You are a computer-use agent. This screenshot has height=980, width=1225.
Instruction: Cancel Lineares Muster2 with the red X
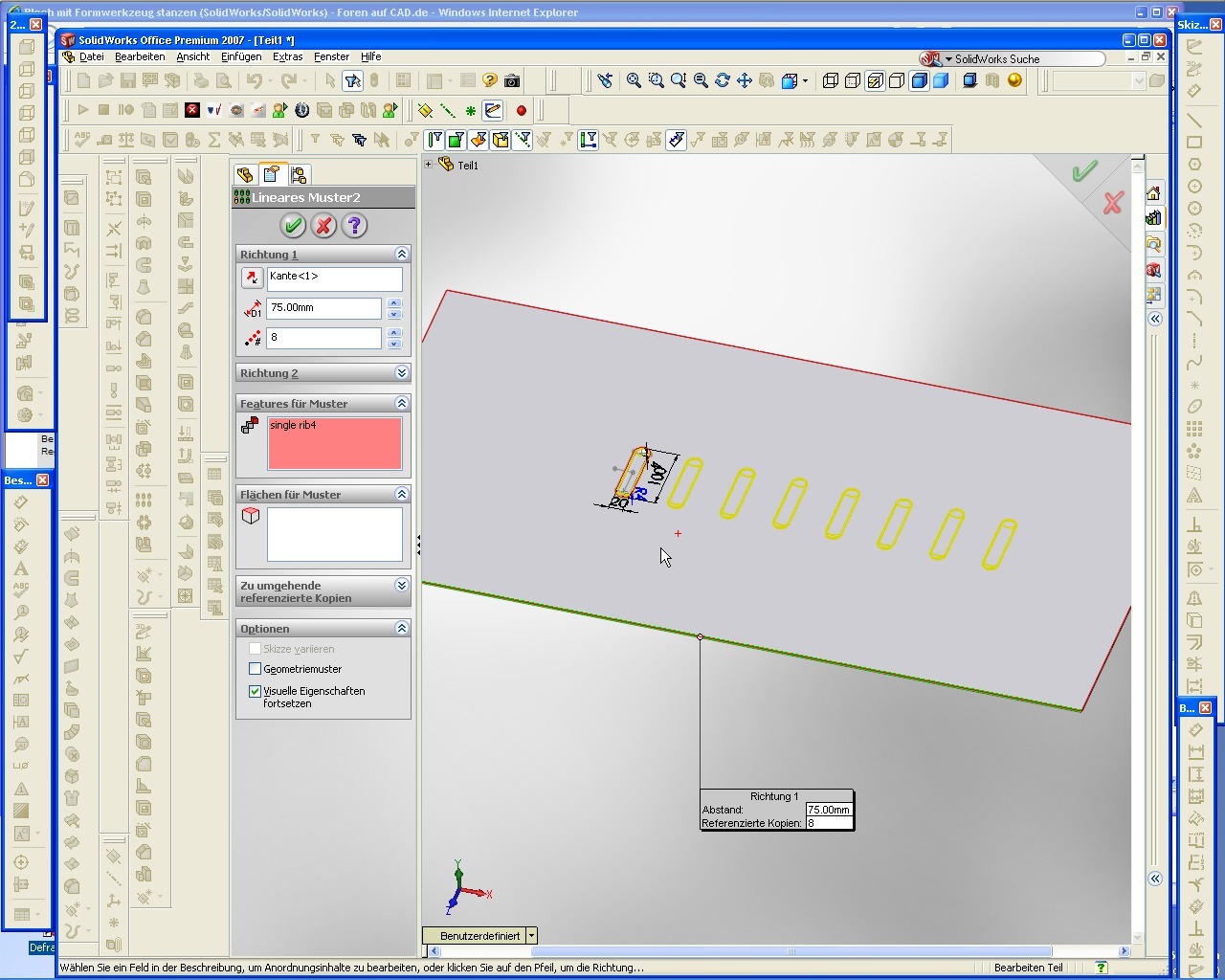(x=323, y=226)
